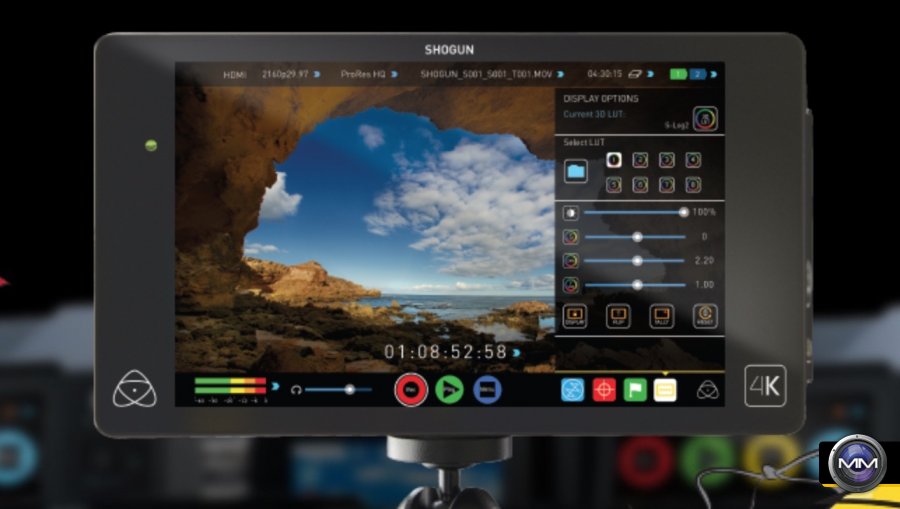Image resolution: width=900 pixels, height=509 pixels.
Task: Click the brightness icon left of the 100% slider
Action: (571, 213)
